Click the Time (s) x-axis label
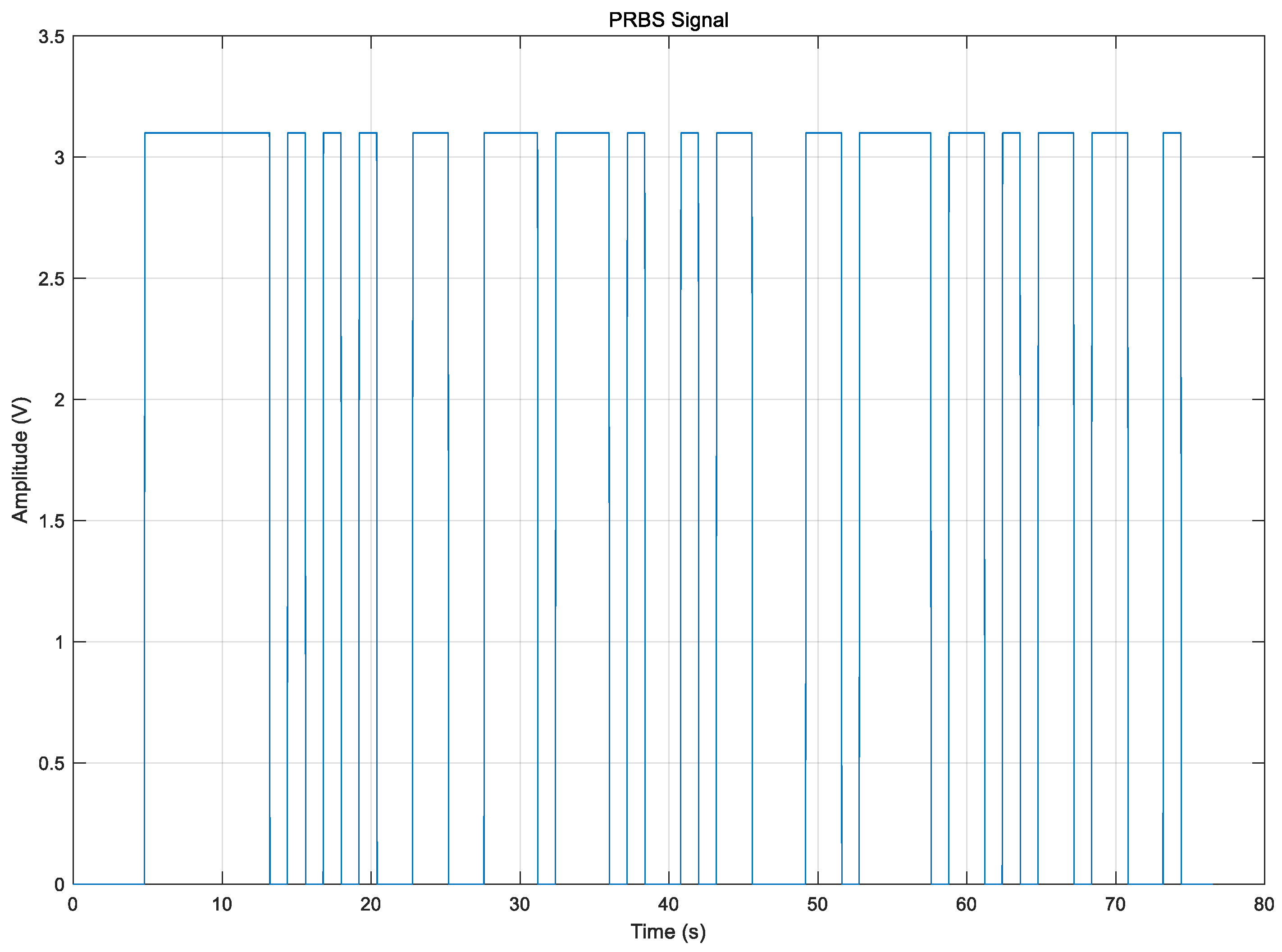The height and width of the screenshot is (952, 1282). click(x=669, y=929)
